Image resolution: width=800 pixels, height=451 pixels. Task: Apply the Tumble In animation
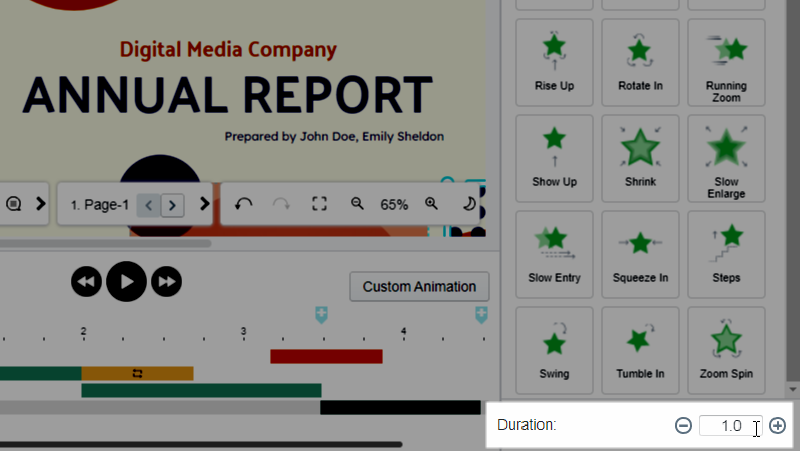640,350
